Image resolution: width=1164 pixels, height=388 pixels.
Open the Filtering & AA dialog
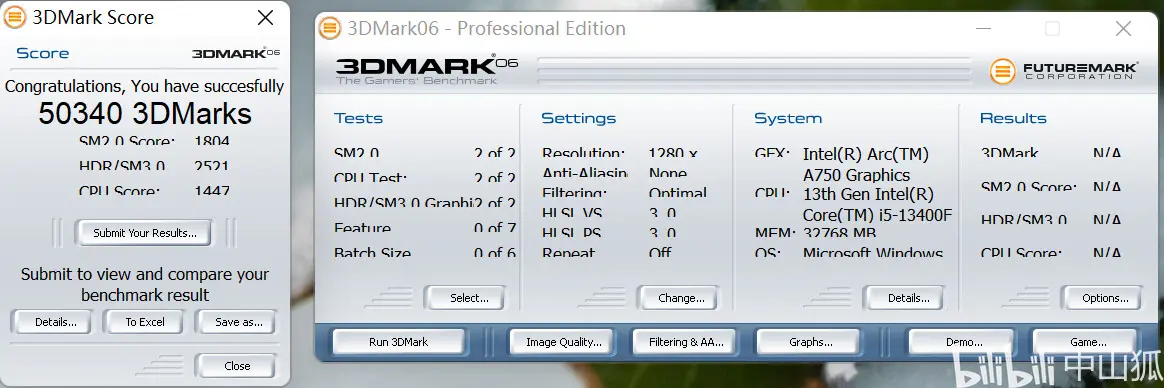pos(684,342)
